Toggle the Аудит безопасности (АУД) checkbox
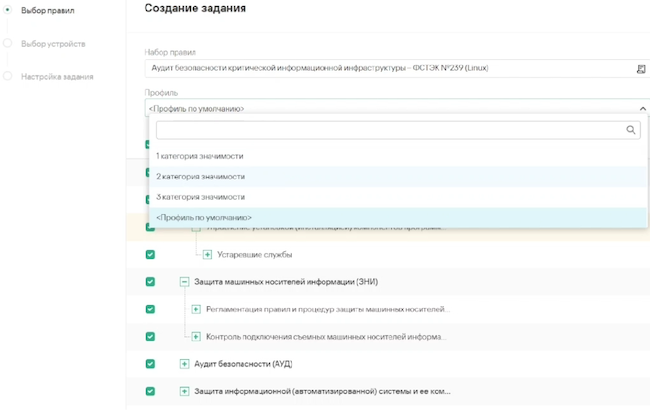Image resolution: width=650 pixels, height=411 pixels. pyautogui.click(x=150, y=363)
